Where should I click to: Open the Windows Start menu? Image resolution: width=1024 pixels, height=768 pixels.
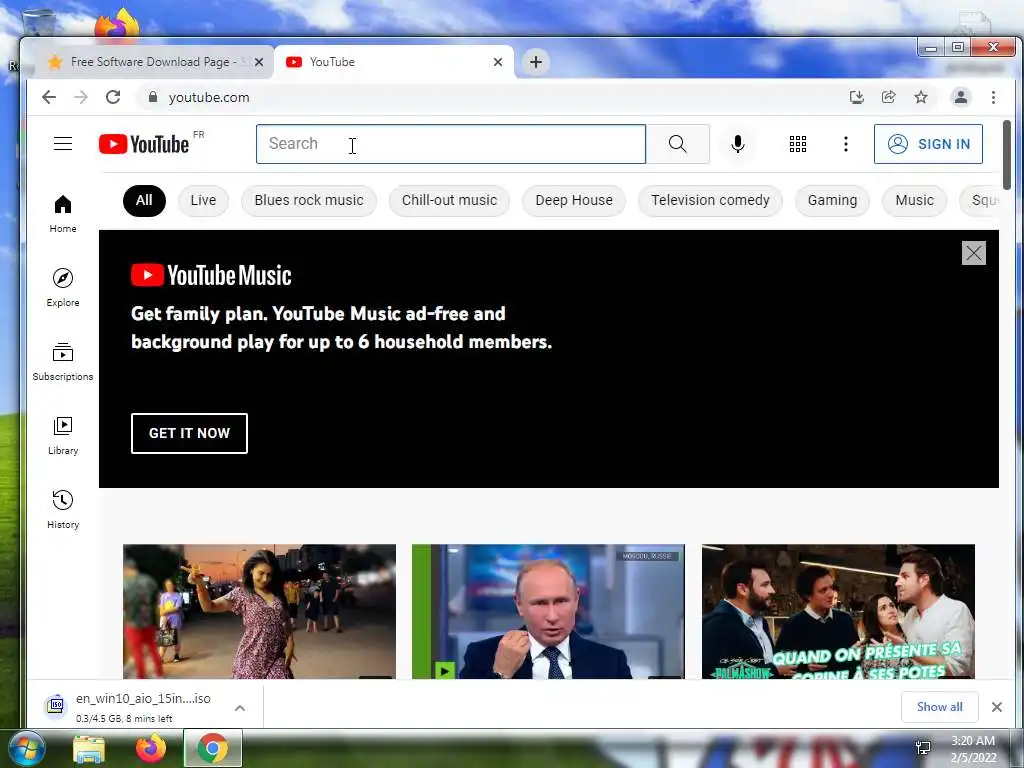[x=27, y=749]
